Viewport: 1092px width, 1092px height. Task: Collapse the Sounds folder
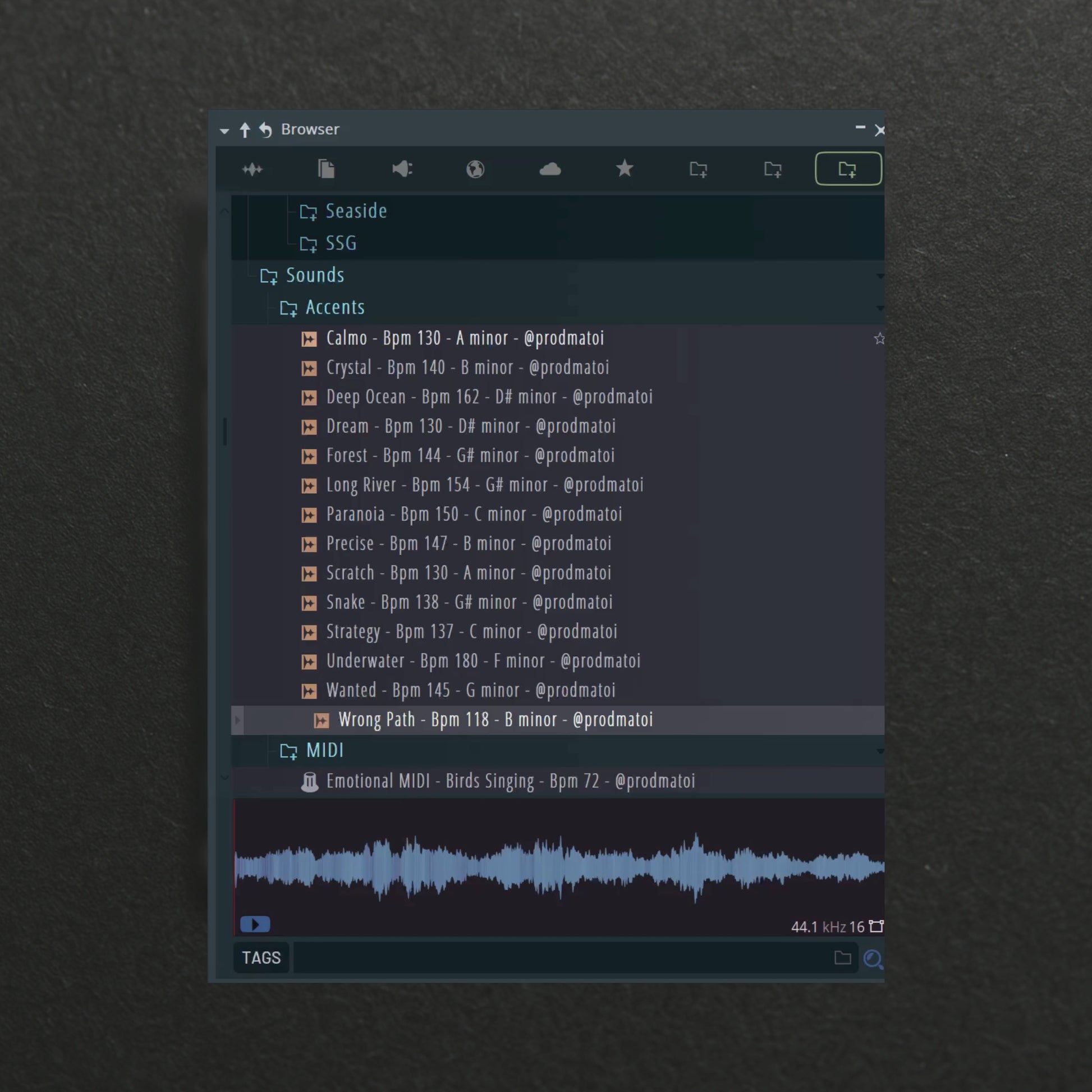(314, 276)
